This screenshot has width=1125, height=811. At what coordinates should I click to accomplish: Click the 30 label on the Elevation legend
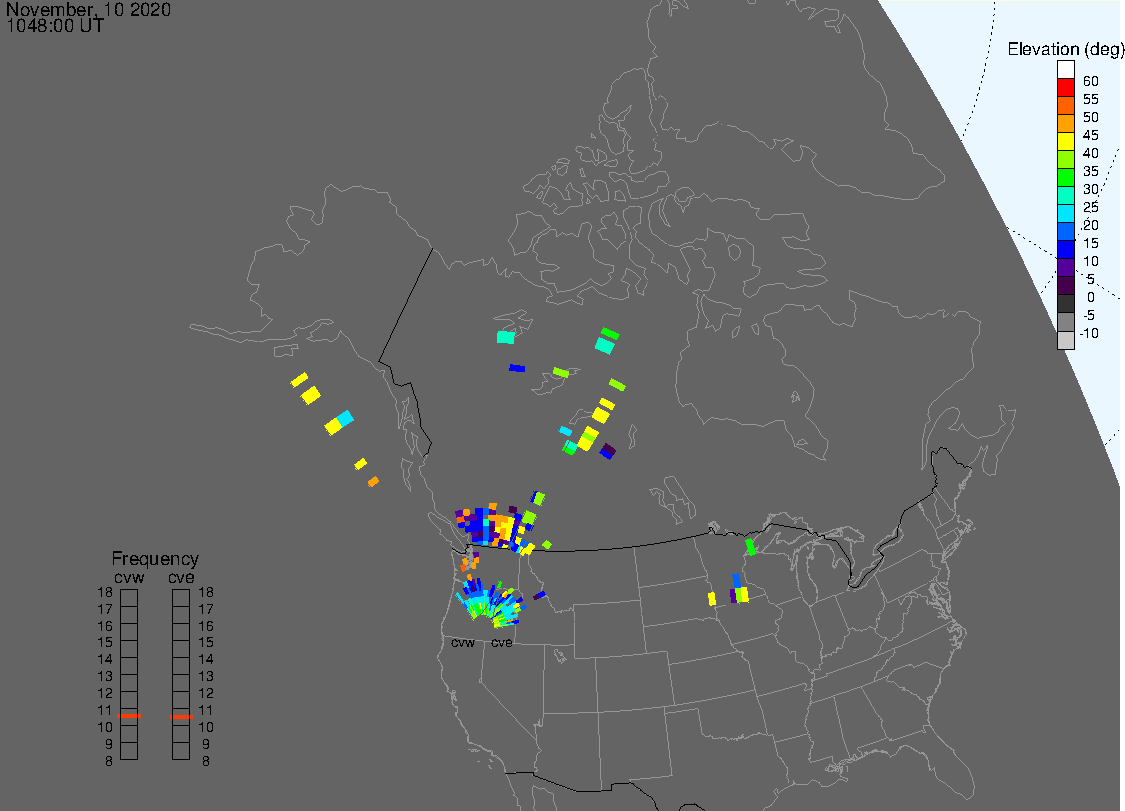1091,189
